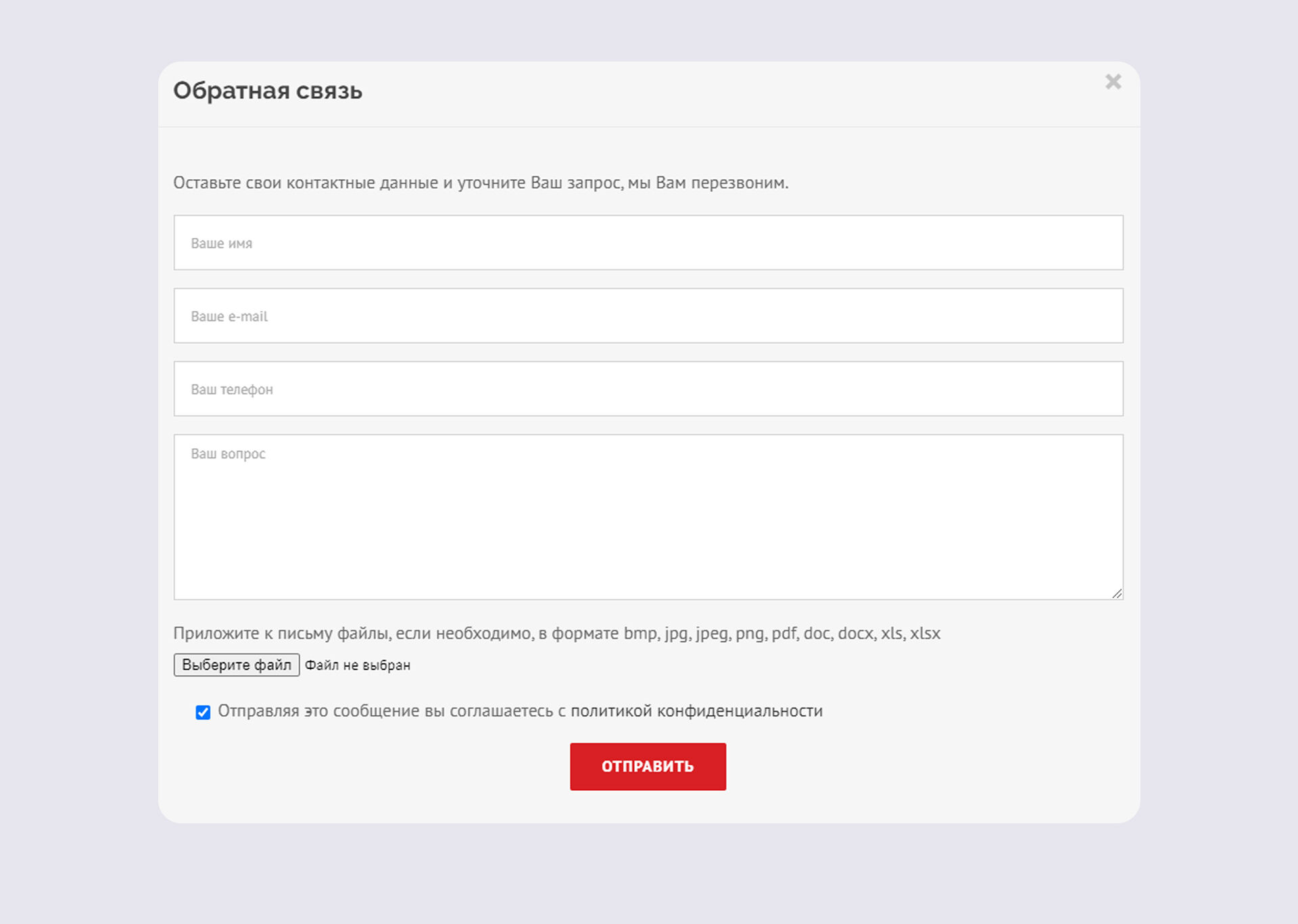Open the политикой конфиденциальности link
This screenshot has width=1298, height=924.
(x=696, y=711)
